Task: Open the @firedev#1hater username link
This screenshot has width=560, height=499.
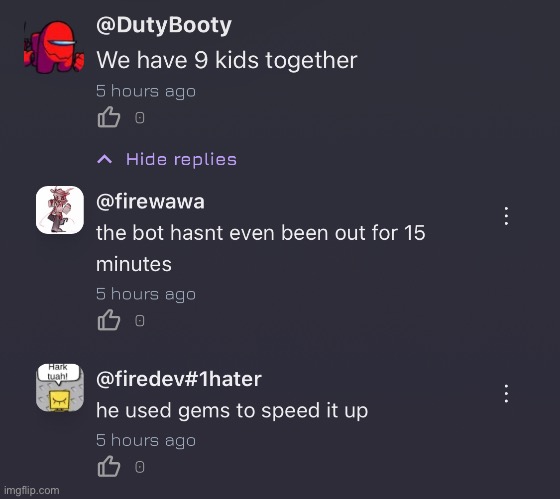Action: coord(179,379)
